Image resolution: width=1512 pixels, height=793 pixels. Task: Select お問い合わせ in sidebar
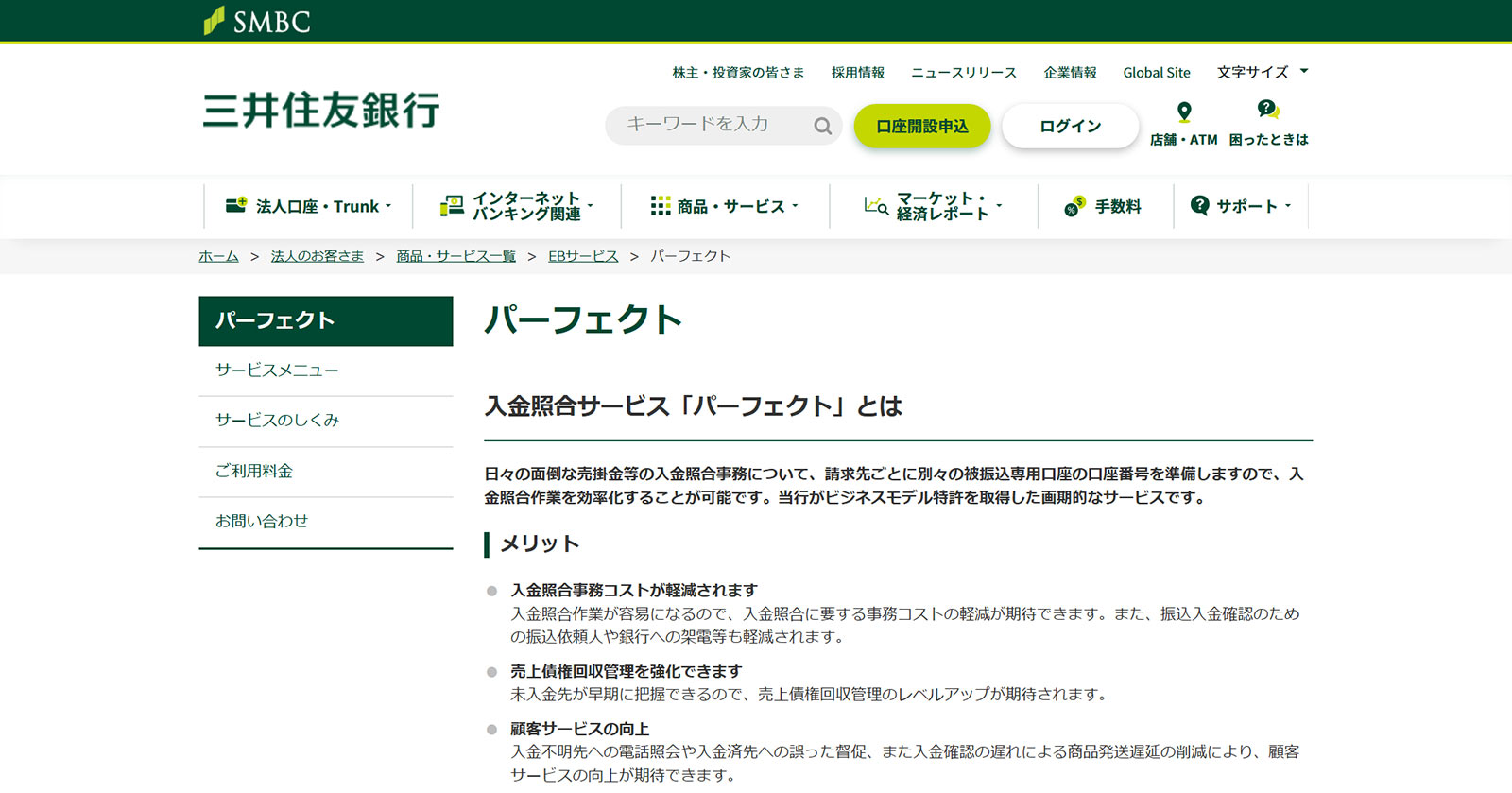(x=326, y=522)
